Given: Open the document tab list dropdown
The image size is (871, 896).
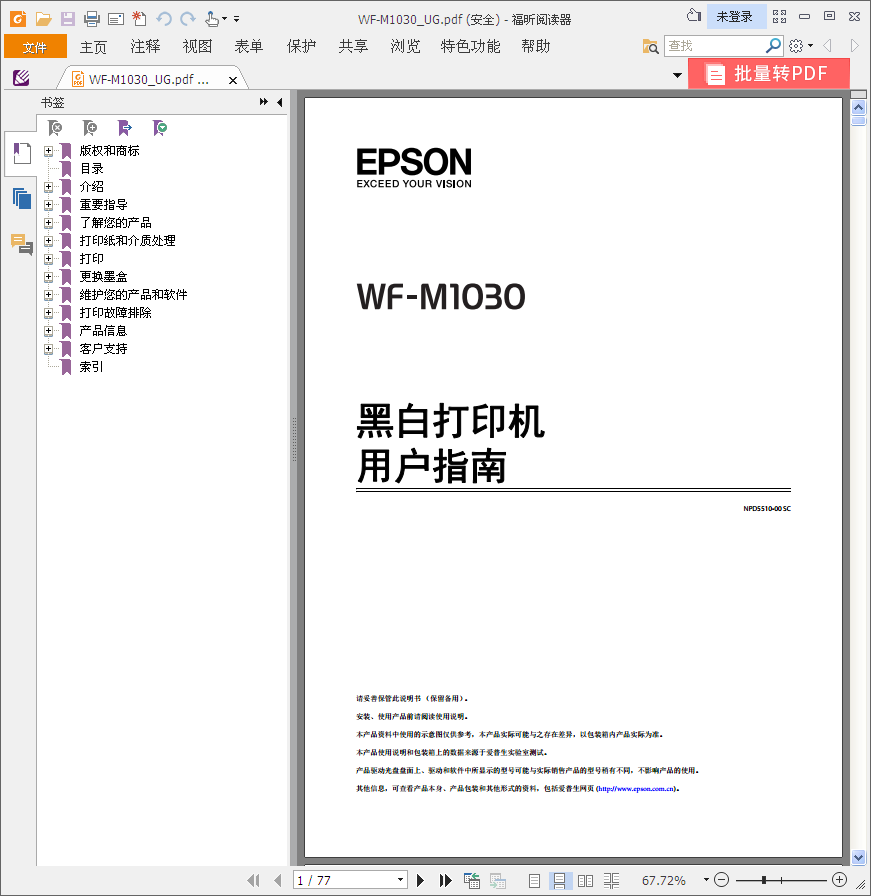Looking at the screenshot, I should coord(677,75).
